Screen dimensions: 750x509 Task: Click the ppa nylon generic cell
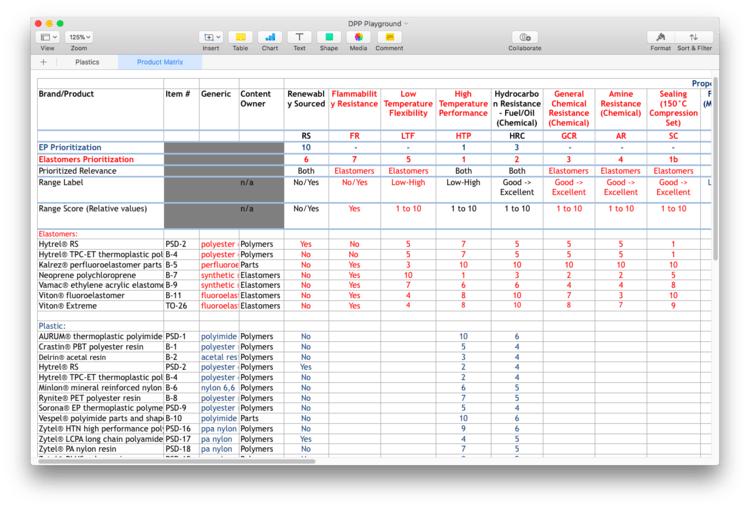tap(219, 429)
